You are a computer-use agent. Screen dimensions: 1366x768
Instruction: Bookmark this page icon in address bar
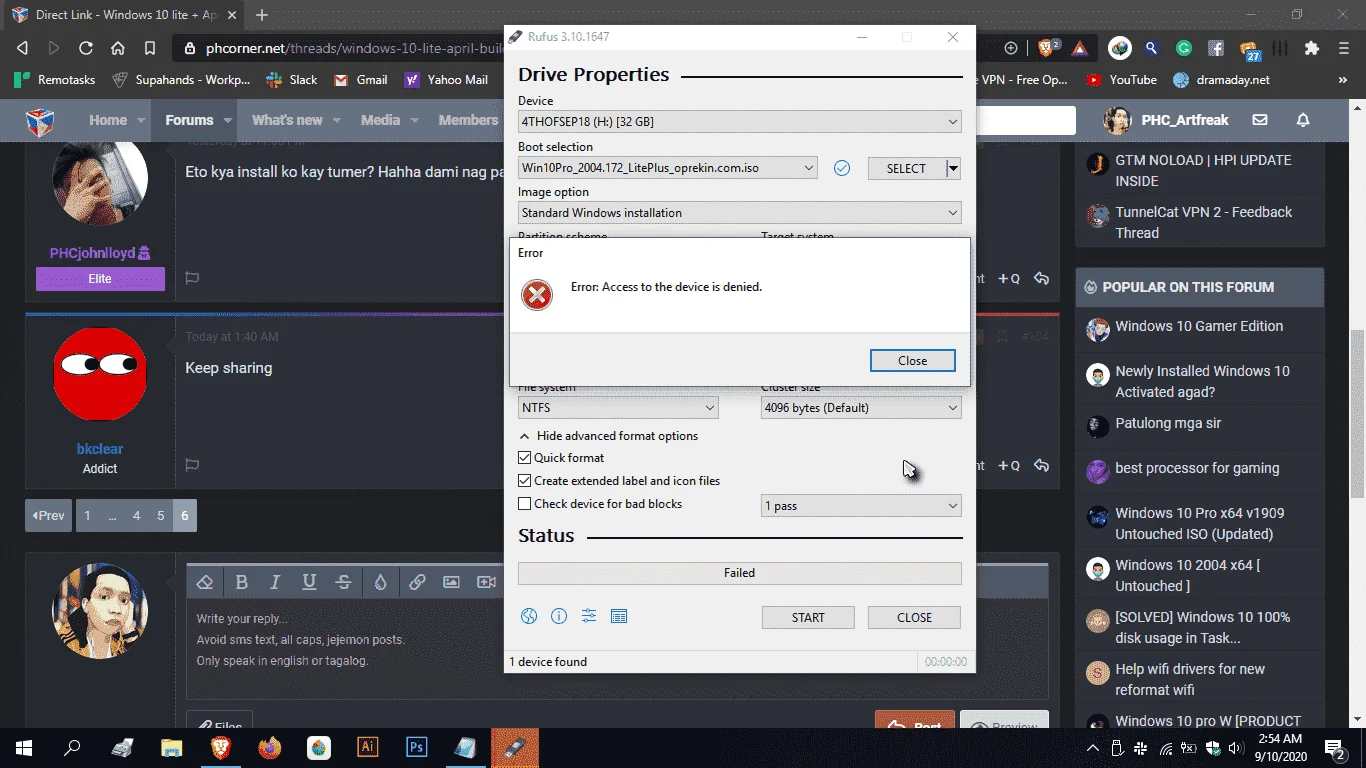(150, 48)
